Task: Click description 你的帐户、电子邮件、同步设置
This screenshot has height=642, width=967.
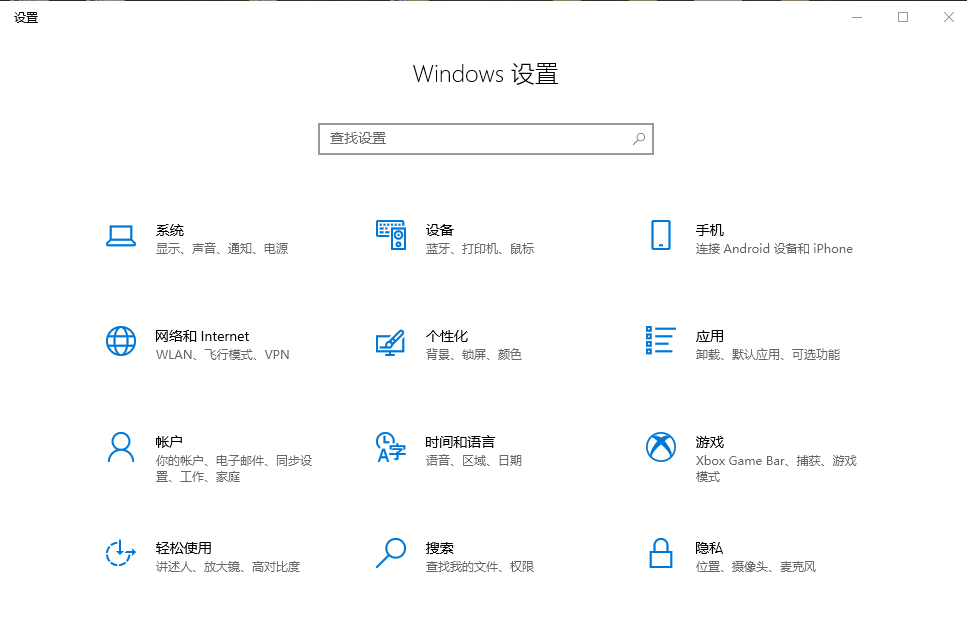Action: point(234,469)
